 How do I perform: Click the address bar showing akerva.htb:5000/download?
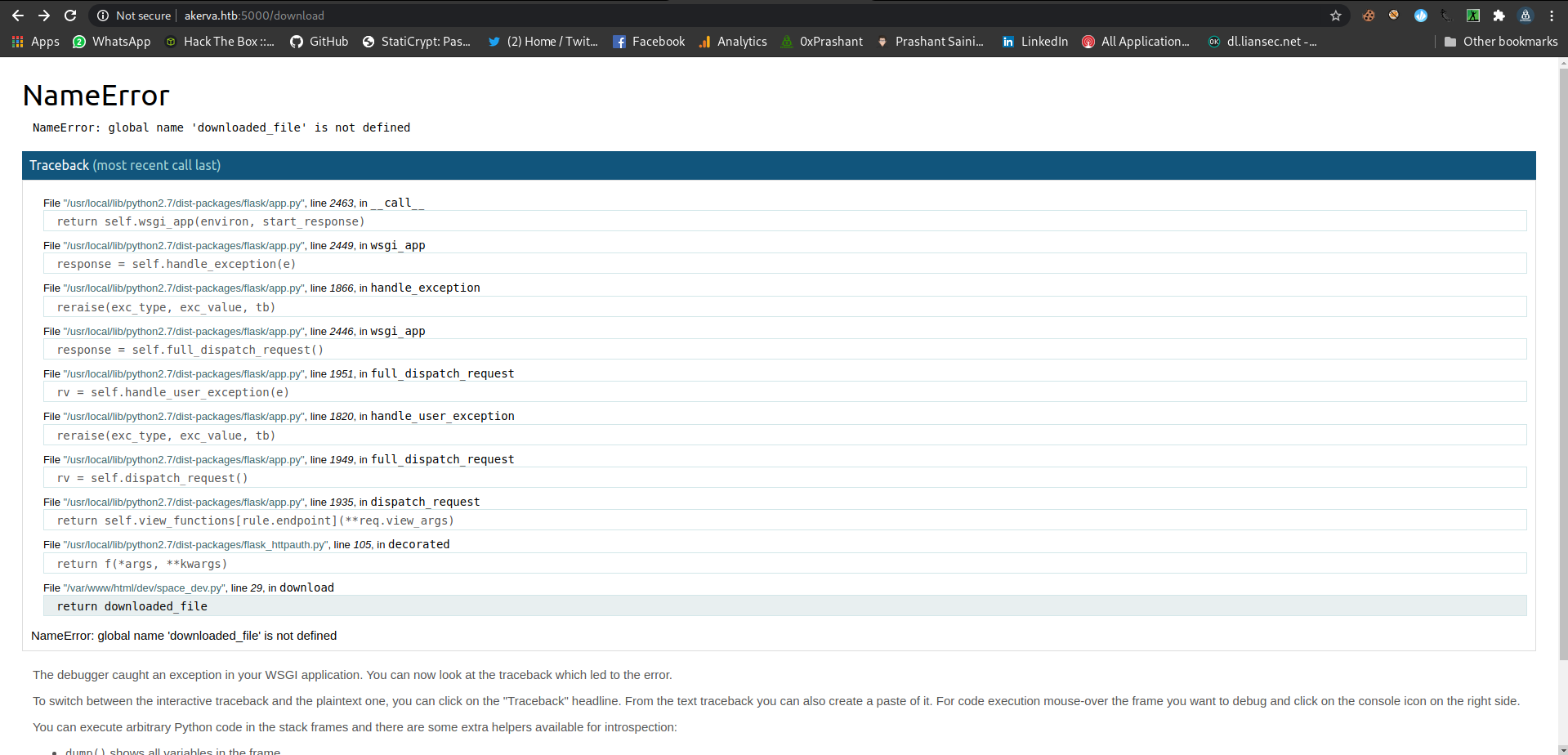tap(253, 15)
